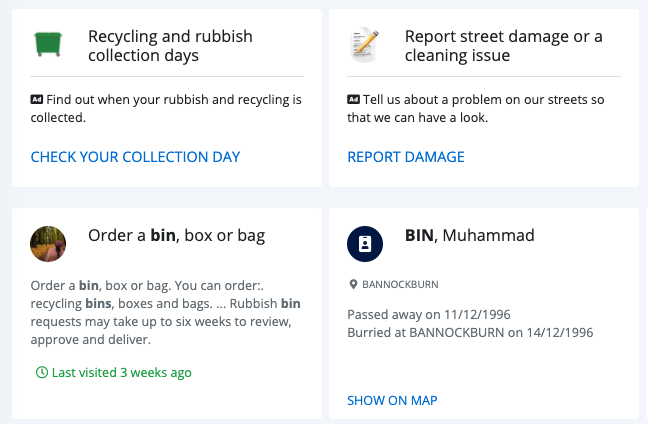Click the Ad badge beside 'Tell us about'
The width and height of the screenshot is (648, 424).
(x=353, y=99)
